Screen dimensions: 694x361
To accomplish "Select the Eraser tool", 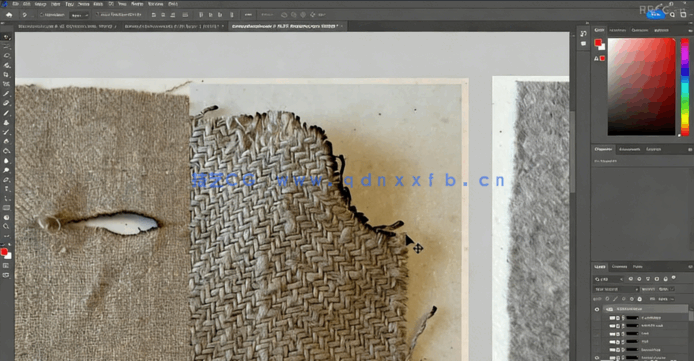I will coord(6,142).
